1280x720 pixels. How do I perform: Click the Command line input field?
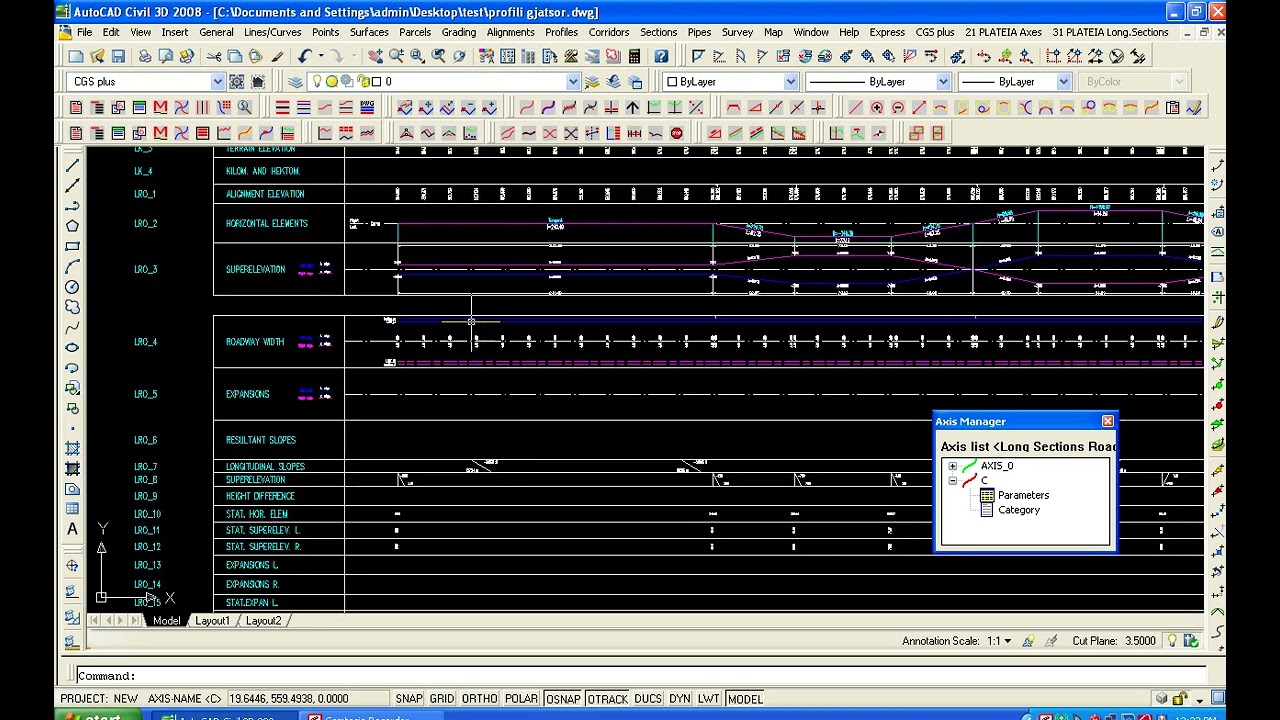[x=640, y=676]
